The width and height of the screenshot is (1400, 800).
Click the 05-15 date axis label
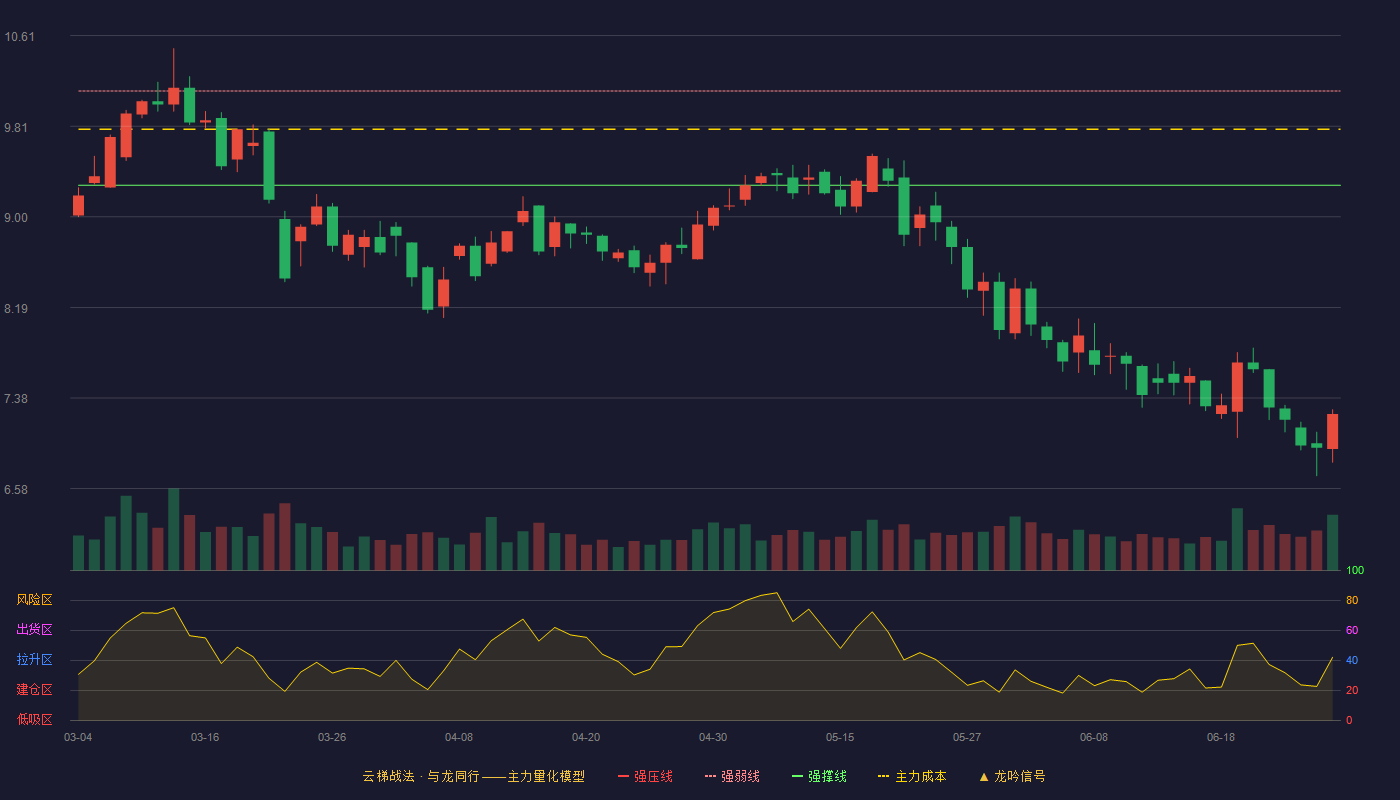[840, 737]
